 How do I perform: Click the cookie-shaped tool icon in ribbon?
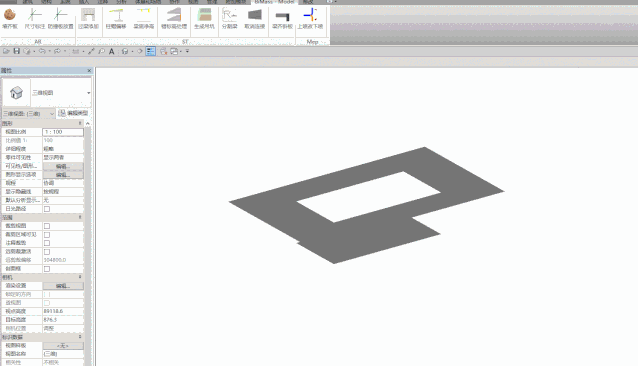[x=10, y=15]
